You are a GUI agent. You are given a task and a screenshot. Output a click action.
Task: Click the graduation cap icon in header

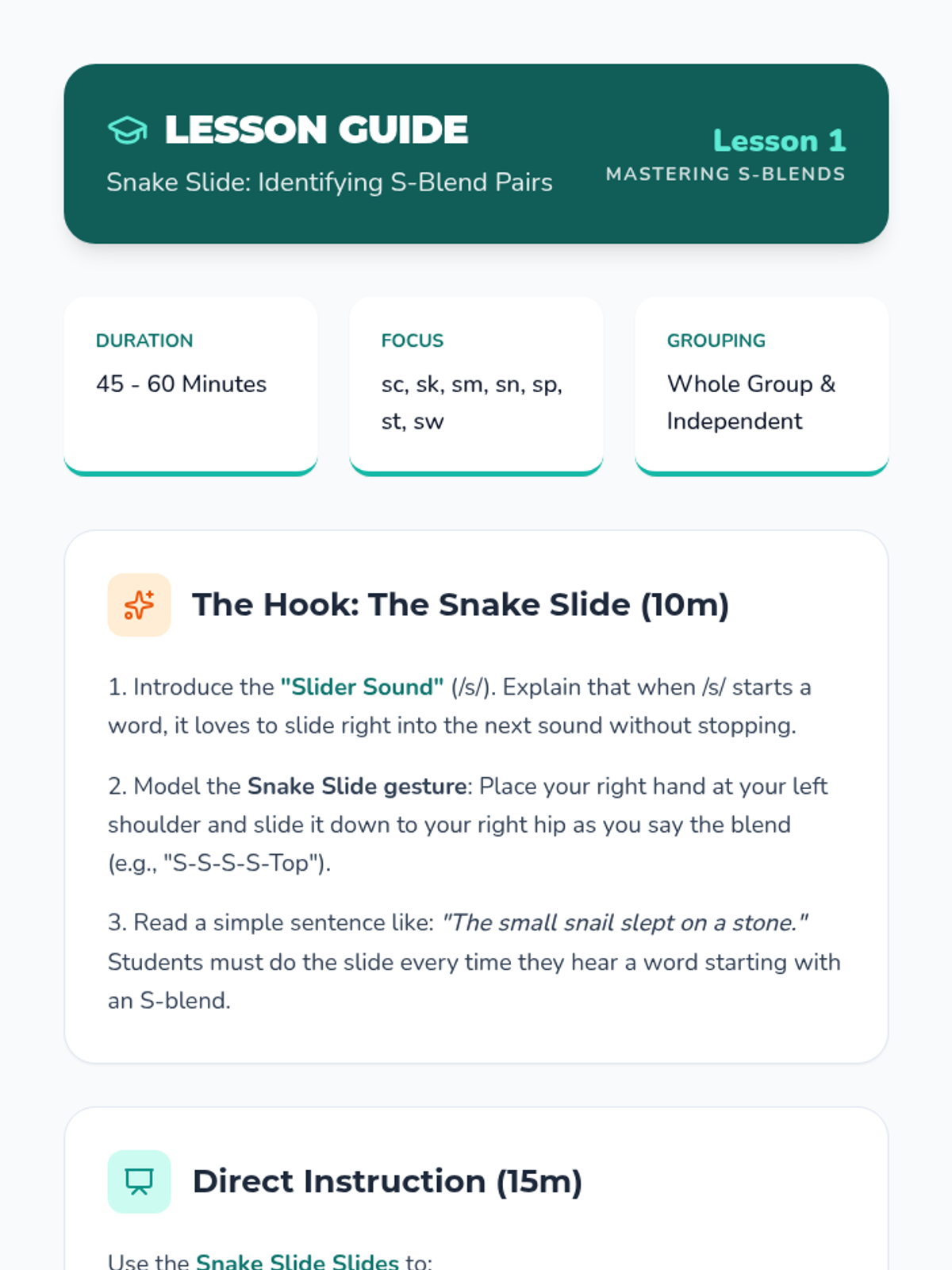[128, 130]
